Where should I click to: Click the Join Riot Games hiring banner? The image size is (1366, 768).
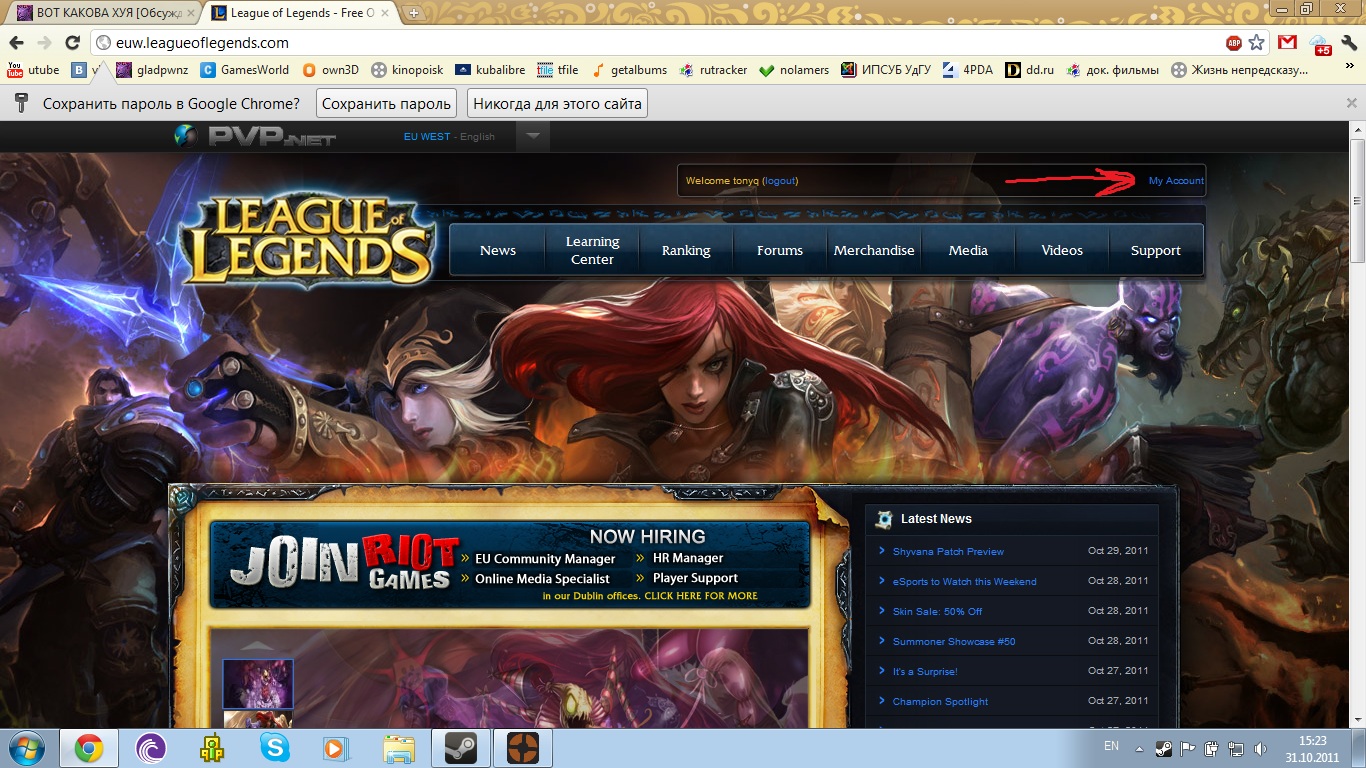[x=510, y=565]
